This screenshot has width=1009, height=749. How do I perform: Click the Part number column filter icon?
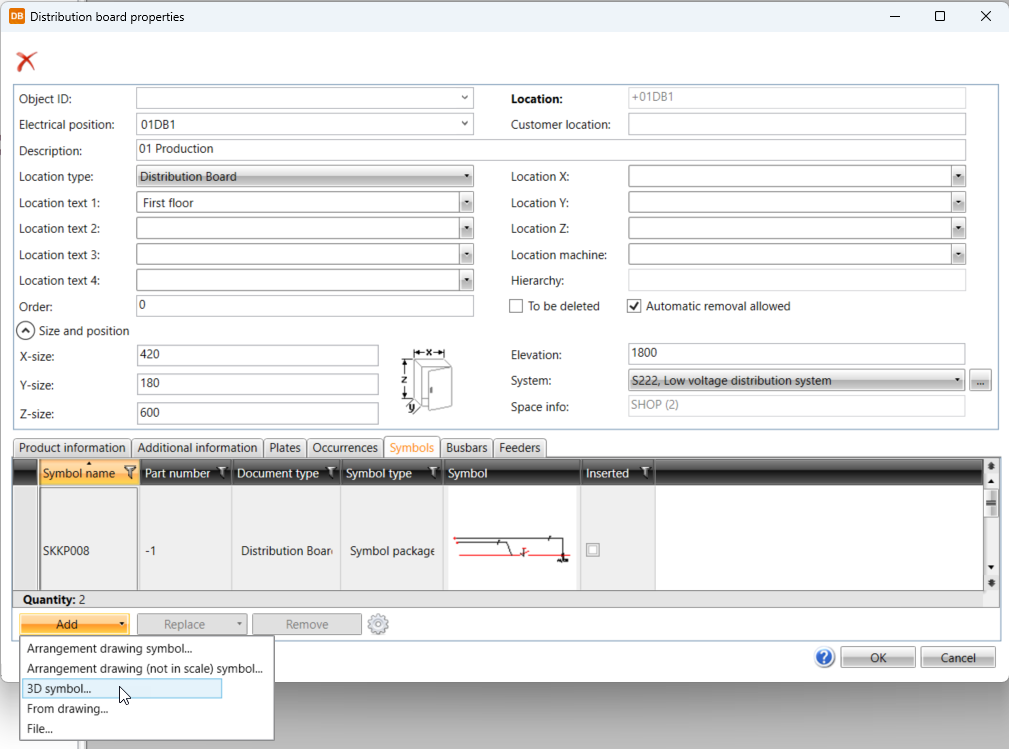(222, 473)
